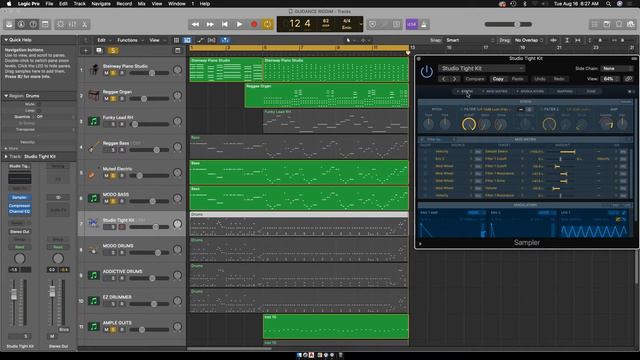Open the Navigate menu
Viewport: 640px width, 360px height.
click(101, 4)
